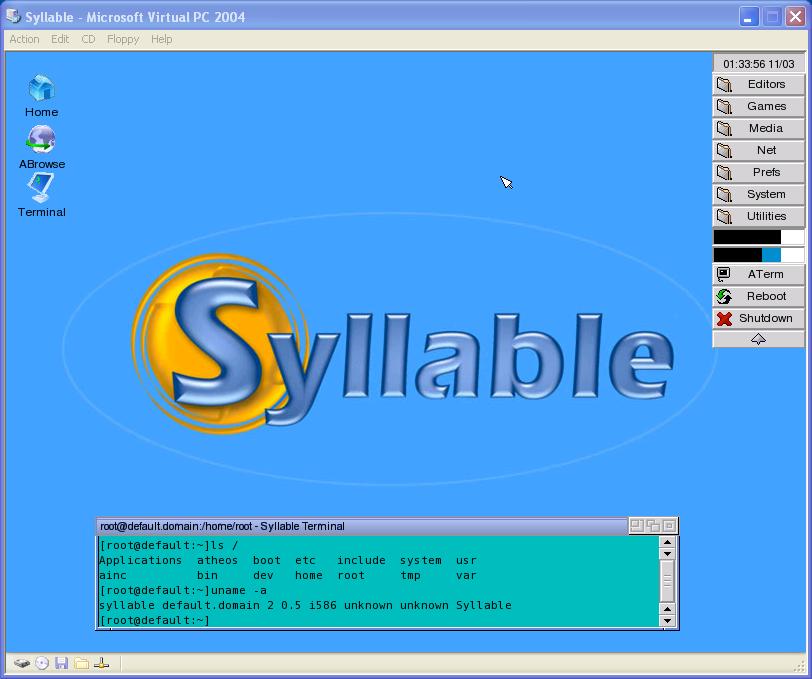Click the shared folder icon in Virtual PC status bar
Image resolution: width=812 pixels, height=679 pixels.
[x=81, y=663]
